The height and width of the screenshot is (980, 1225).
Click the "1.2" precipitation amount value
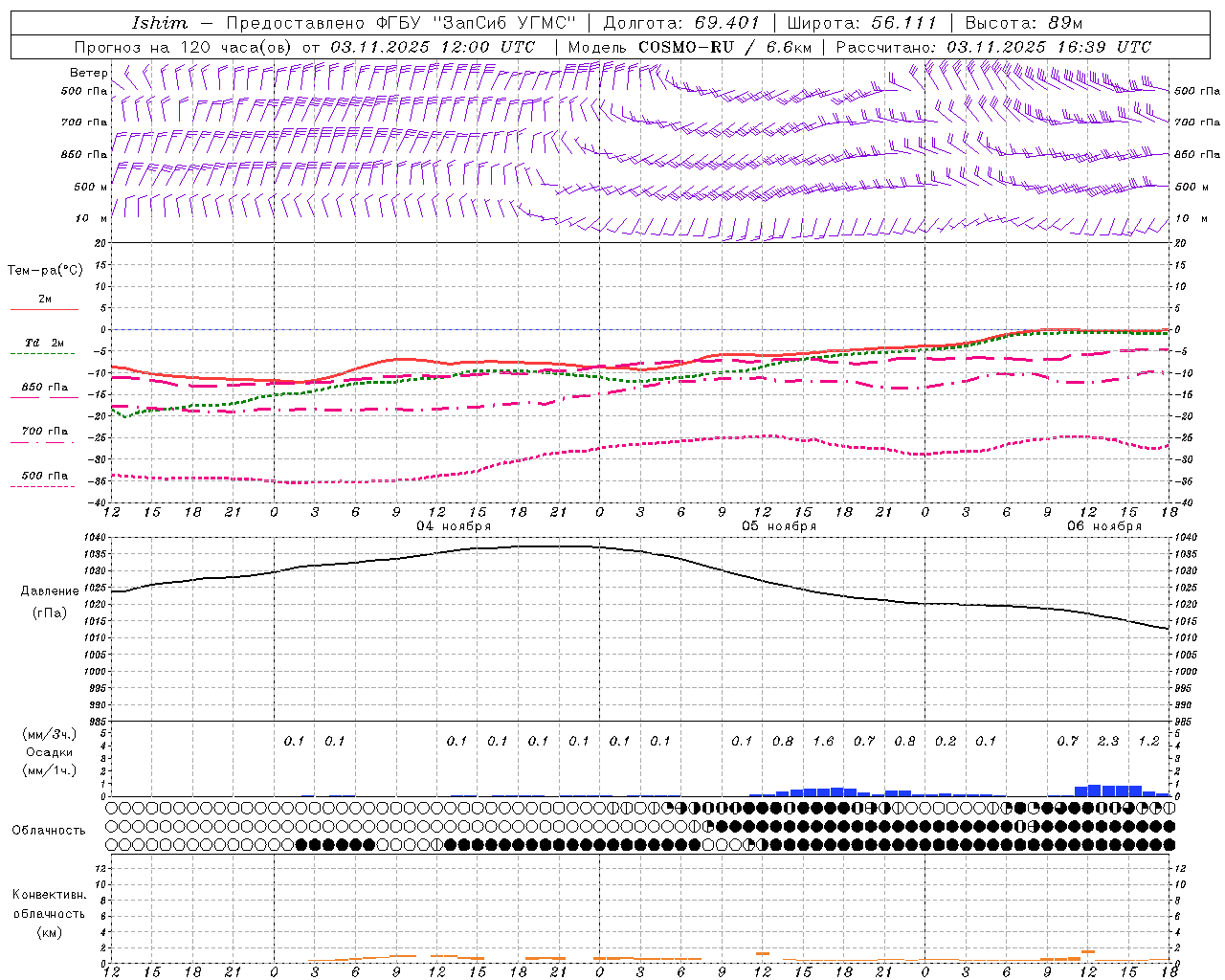(x=1148, y=741)
